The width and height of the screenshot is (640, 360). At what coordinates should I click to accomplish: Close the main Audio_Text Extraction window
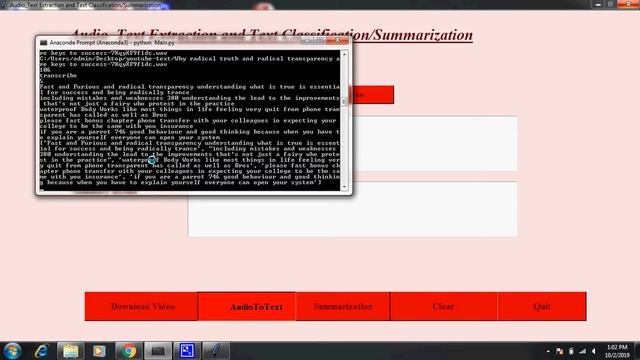click(x=629, y=4)
